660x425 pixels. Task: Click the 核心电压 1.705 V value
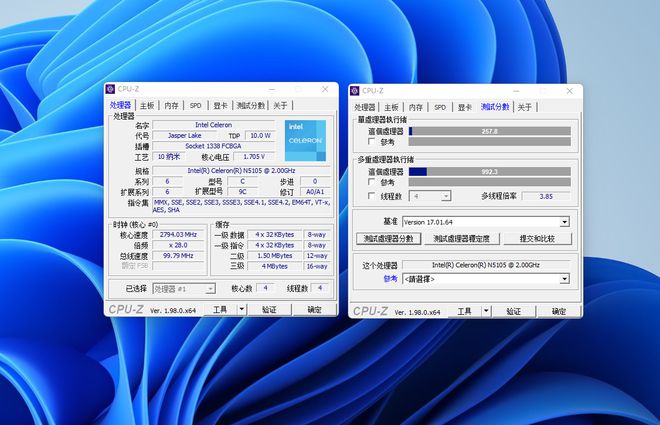pos(254,157)
